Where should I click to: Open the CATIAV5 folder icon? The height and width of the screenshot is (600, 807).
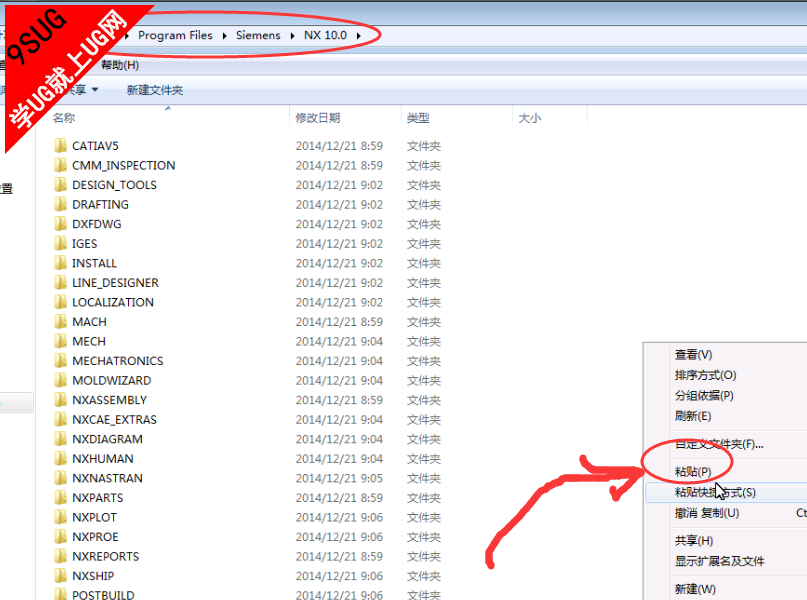pos(60,146)
